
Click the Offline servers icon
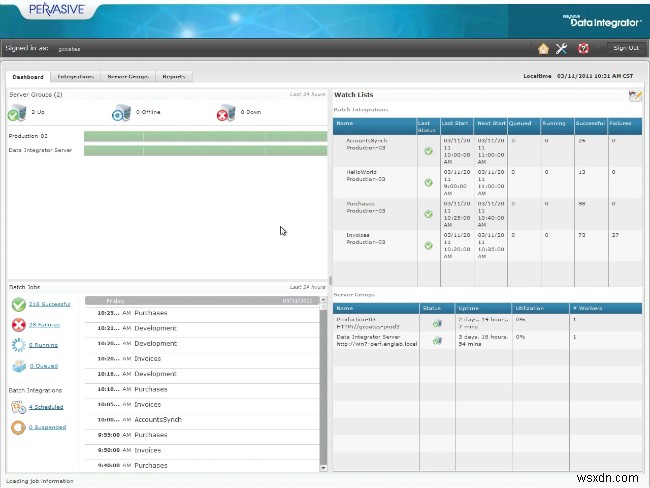[x=120, y=113]
